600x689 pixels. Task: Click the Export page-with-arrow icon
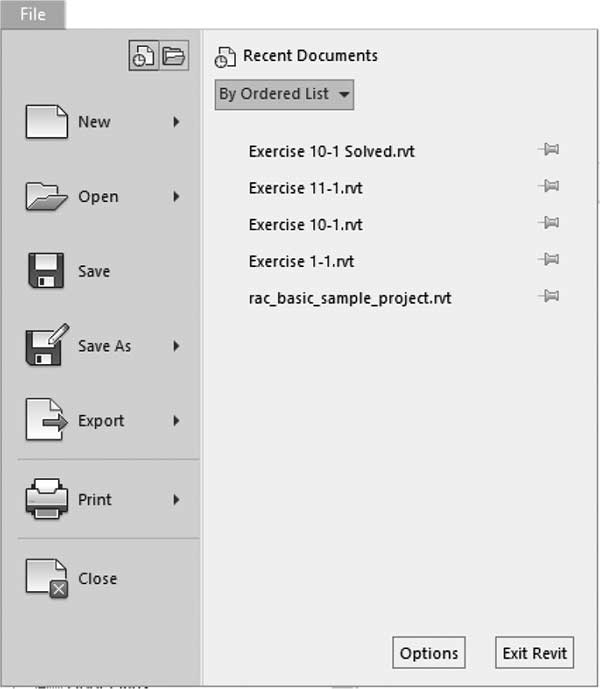click(x=47, y=420)
